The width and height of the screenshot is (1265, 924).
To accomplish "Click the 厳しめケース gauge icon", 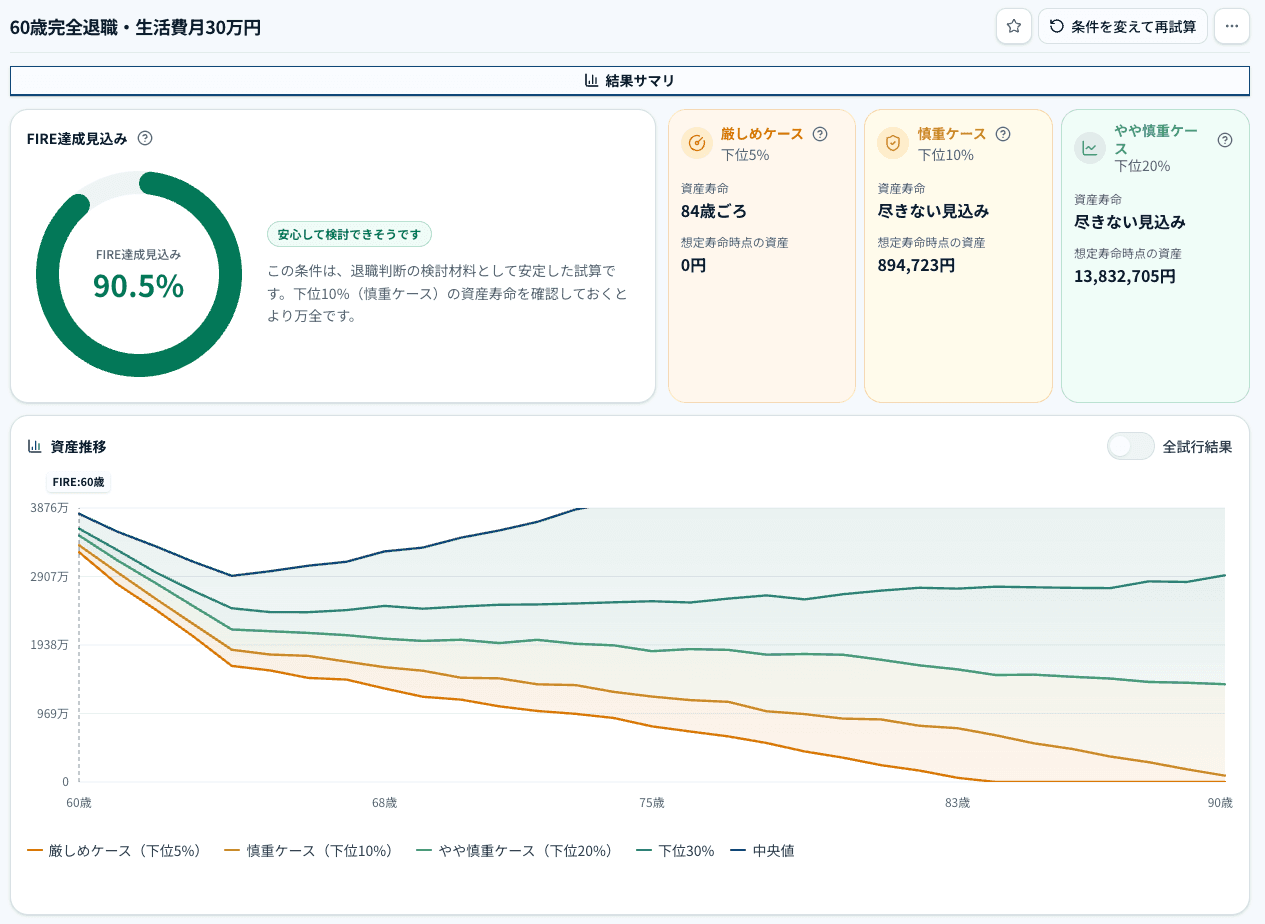I will pyautogui.click(x=697, y=143).
